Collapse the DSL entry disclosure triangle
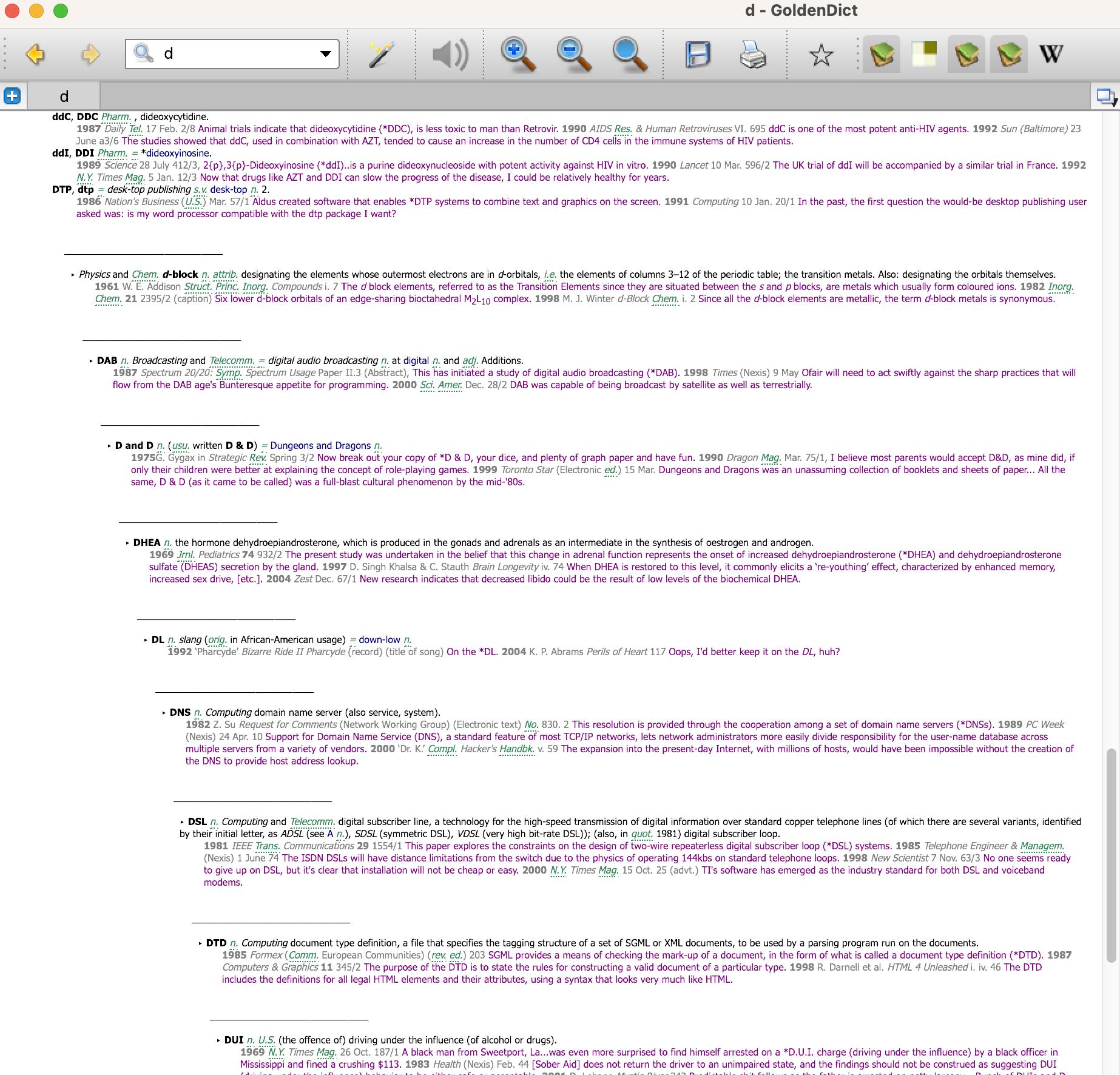This screenshot has height=1075, width=1120. pyautogui.click(x=182, y=821)
